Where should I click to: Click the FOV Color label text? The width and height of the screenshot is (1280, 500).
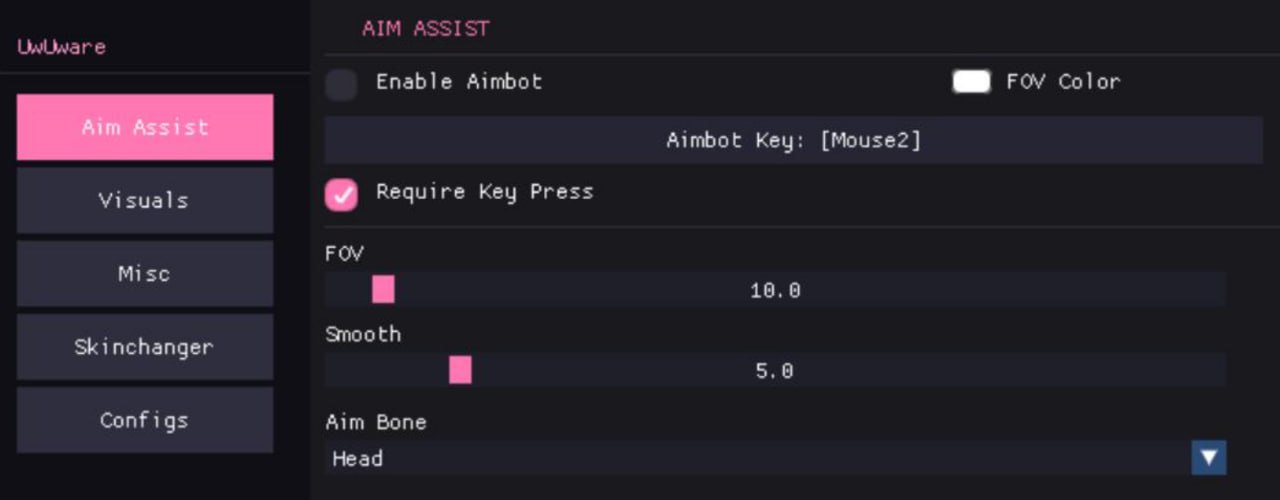pos(1063,82)
